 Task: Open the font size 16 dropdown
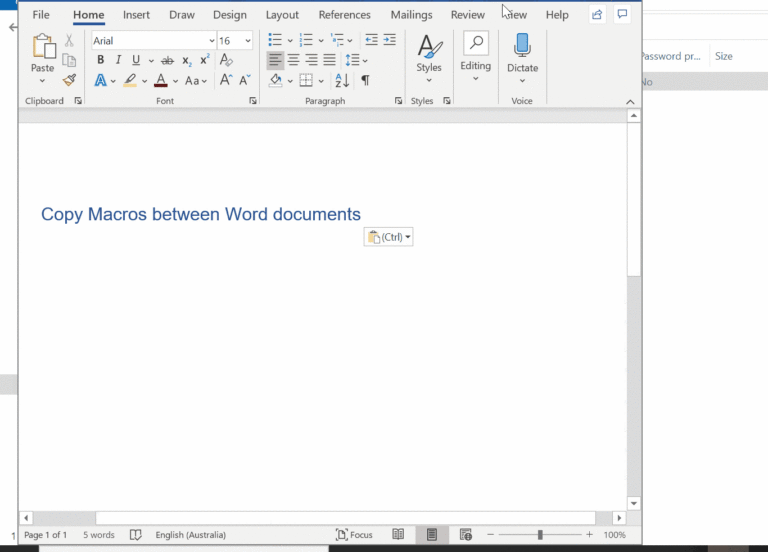point(248,41)
